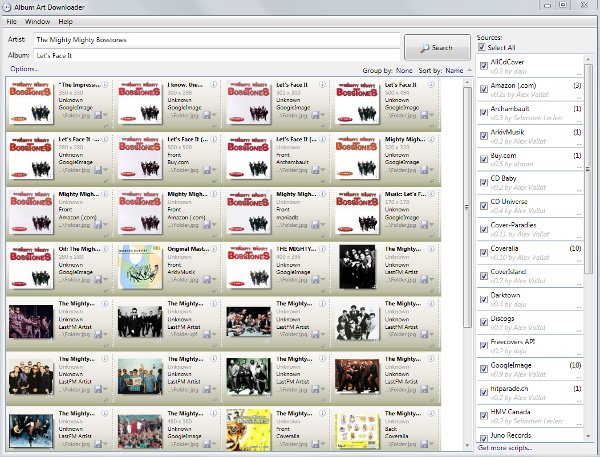Save the ArkivMusic cover image
Image resolution: width=600 pixels, height=457 pixels.
pyautogui.click(x=207, y=279)
